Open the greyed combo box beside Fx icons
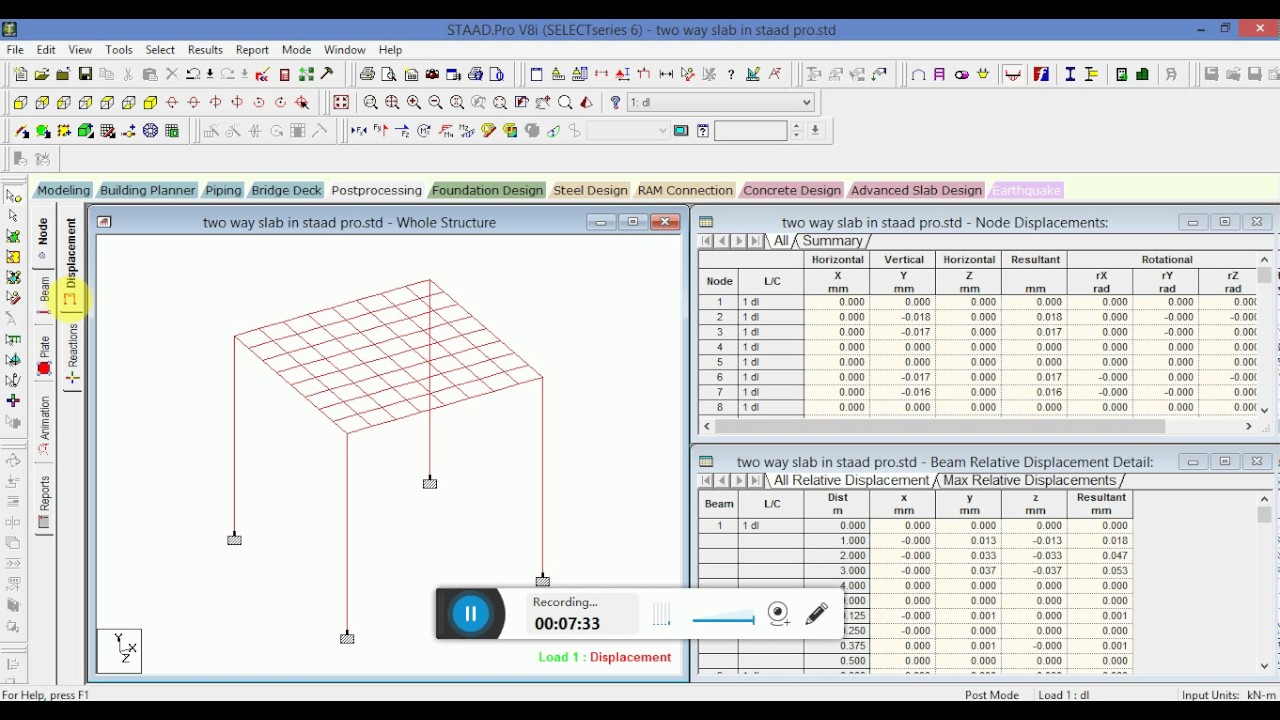This screenshot has height=720, width=1280. click(627, 131)
